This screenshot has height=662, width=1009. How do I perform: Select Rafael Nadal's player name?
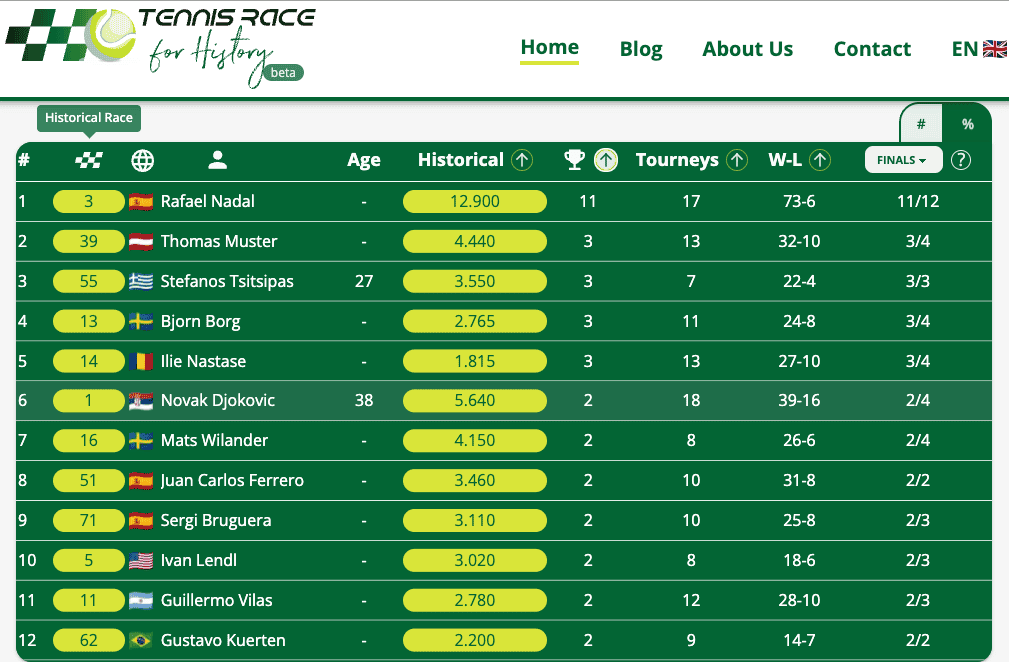pyautogui.click(x=207, y=201)
